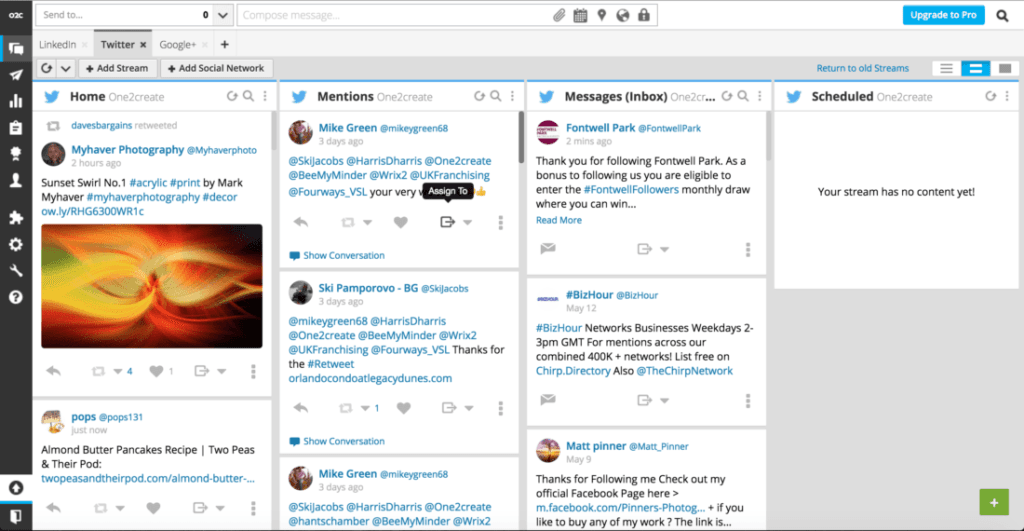Like the pops almond butter tweet
Image resolution: width=1024 pixels, height=531 pixels.
(153, 508)
